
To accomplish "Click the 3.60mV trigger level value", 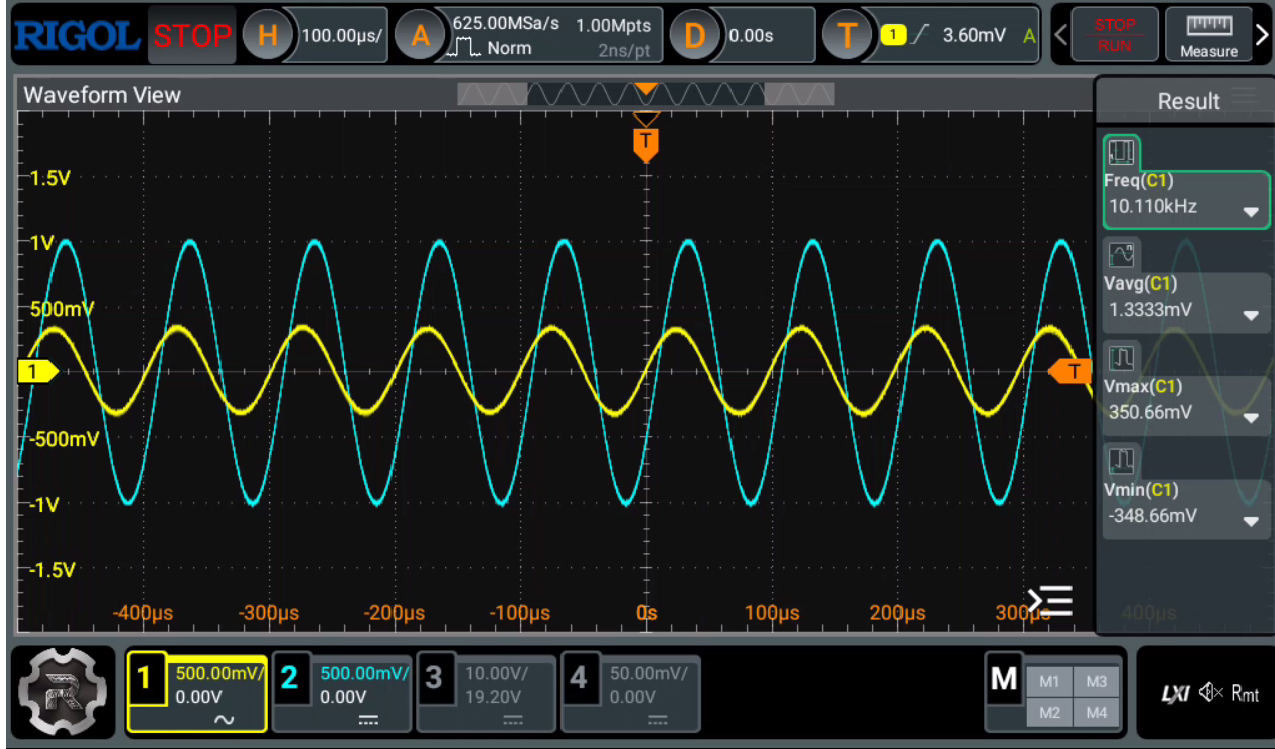I will pyautogui.click(x=974, y=36).
